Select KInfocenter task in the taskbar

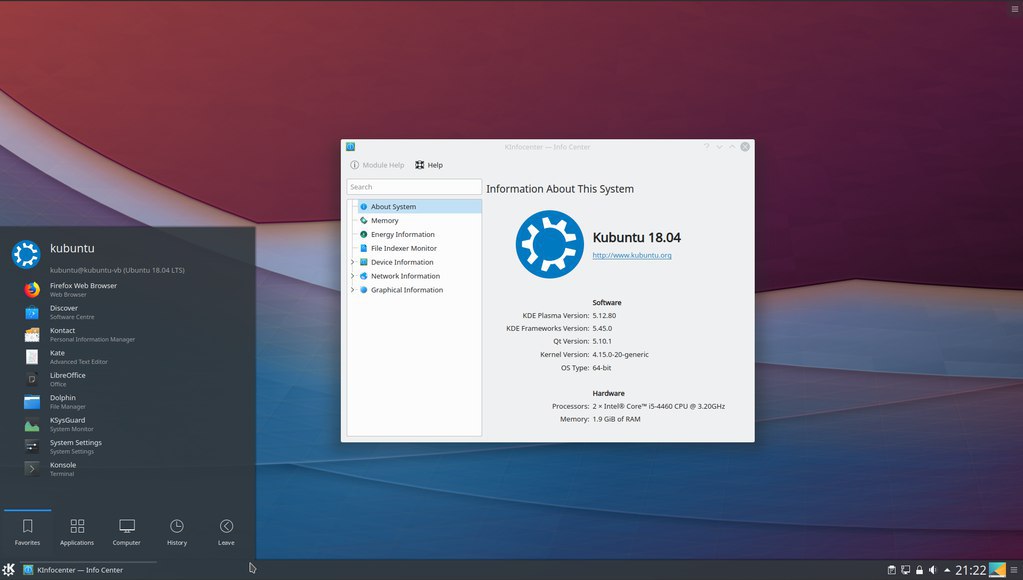pos(88,570)
